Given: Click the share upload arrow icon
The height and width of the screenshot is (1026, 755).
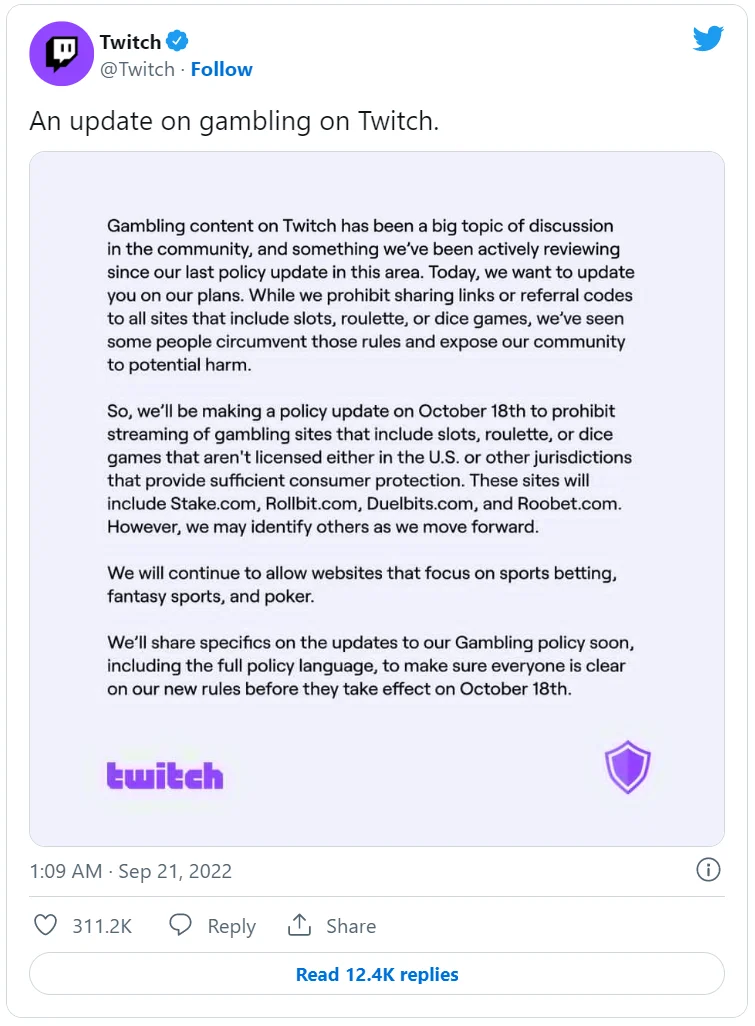Looking at the screenshot, I should (299, 925).
